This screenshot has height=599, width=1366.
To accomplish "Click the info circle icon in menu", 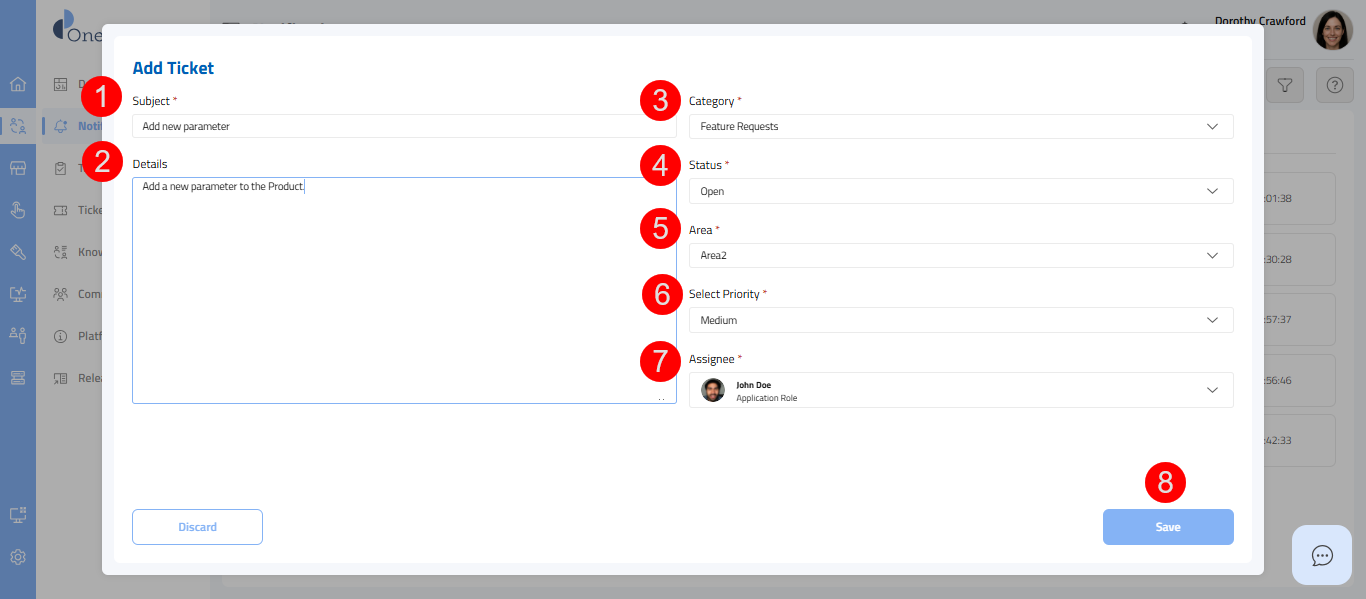I will 60,336.
